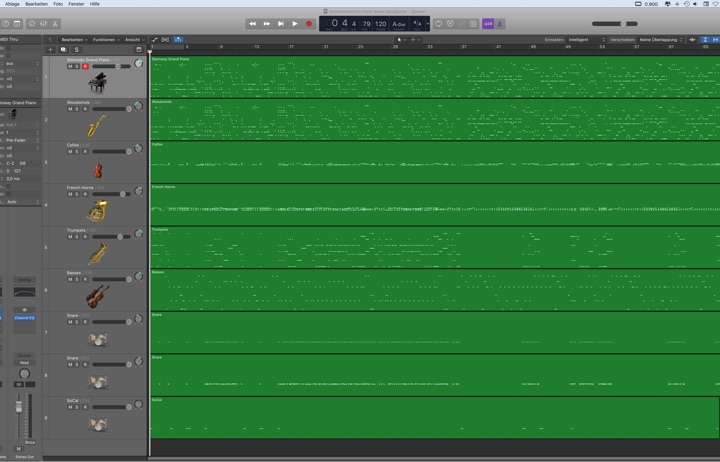720x462 pixels.
Task: Toggle the global Solo S button above tracks
Action: click(x=76, y=49)
